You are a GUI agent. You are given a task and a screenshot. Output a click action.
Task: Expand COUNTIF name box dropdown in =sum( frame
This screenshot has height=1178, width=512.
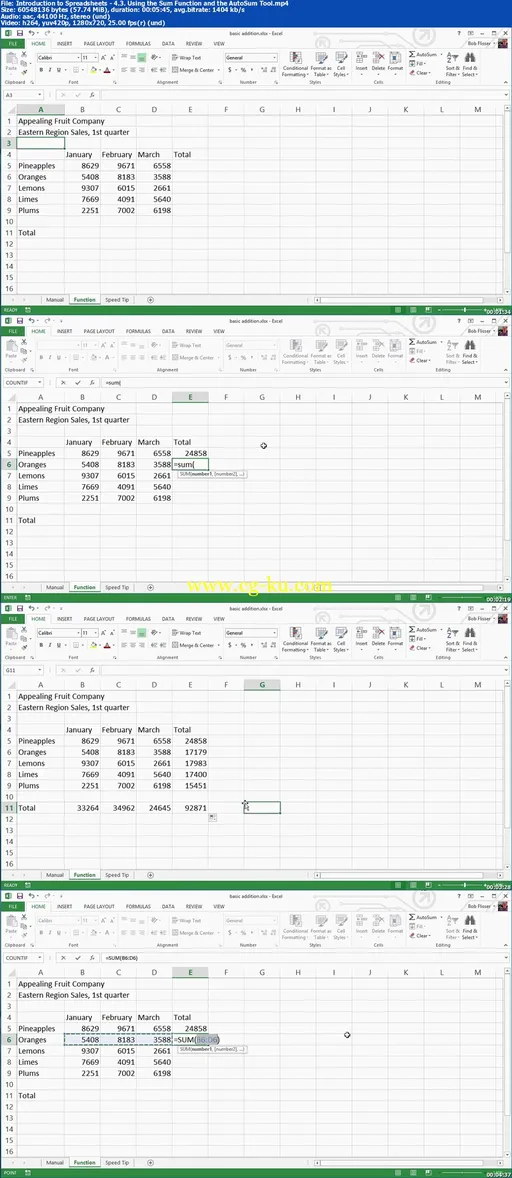[x=40, y=382]
